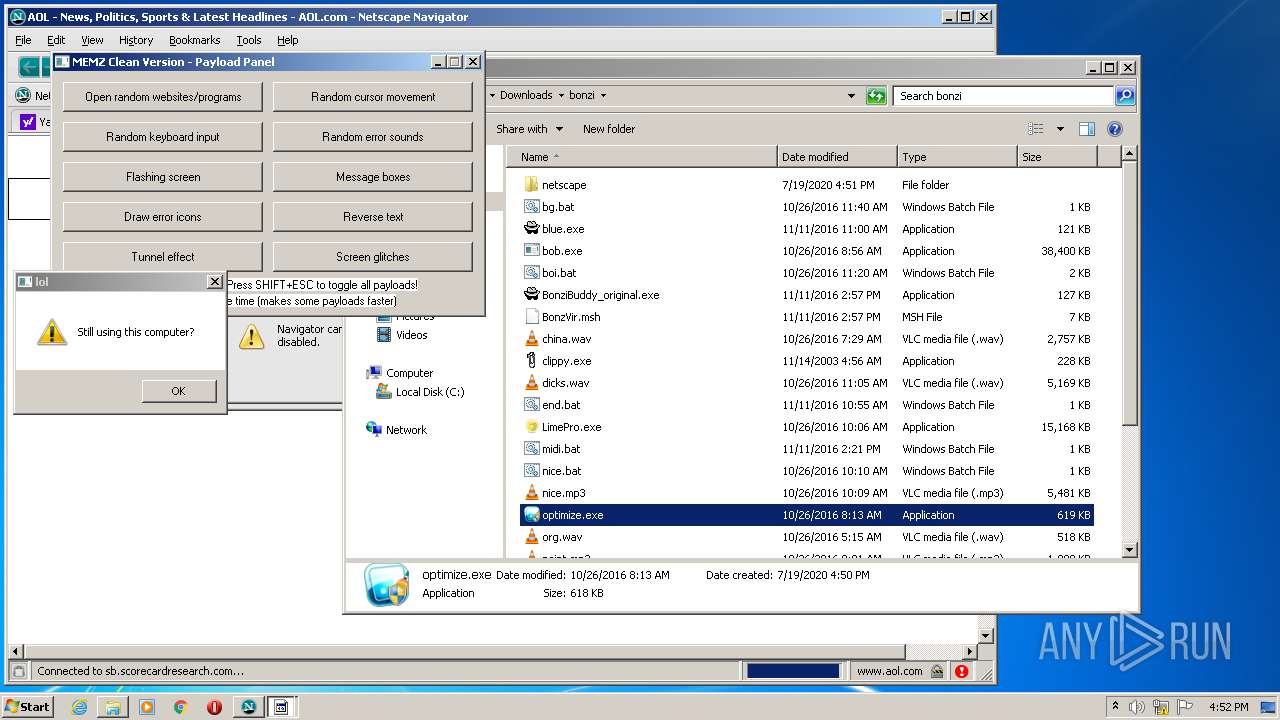Click the Action Center flag tray icon
The width and height of the screenshot is (1280, 720).
tap(1185, 707)
